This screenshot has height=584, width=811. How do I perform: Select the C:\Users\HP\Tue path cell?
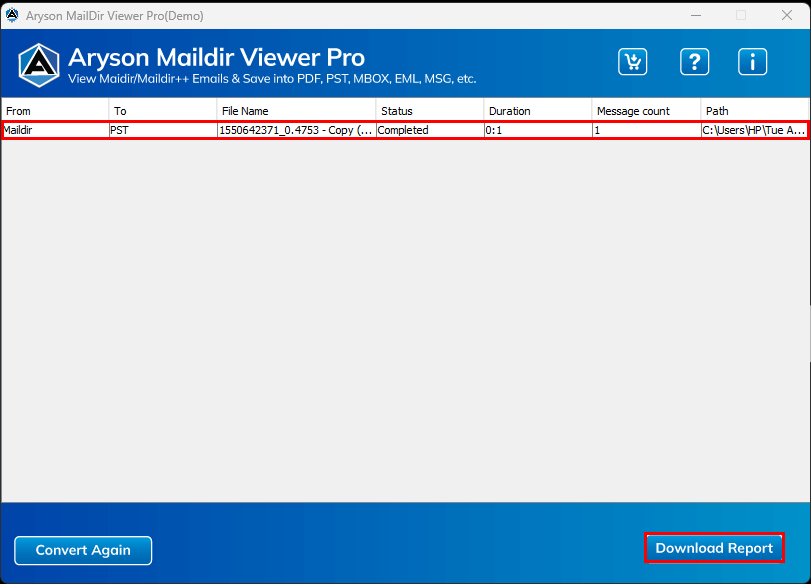tap(754, 130)
